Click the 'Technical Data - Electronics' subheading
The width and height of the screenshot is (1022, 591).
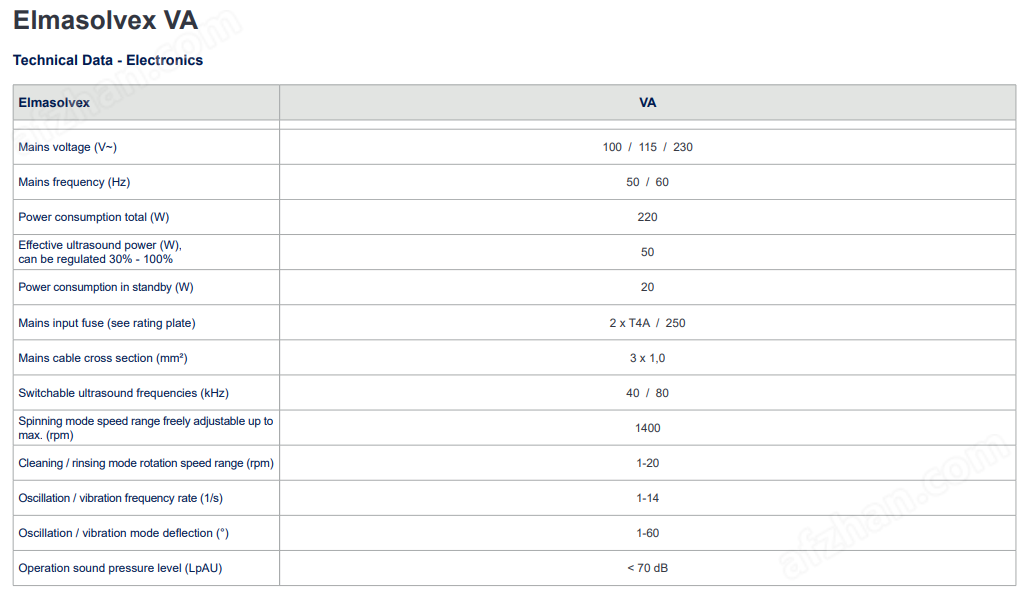tap(108, 60)
